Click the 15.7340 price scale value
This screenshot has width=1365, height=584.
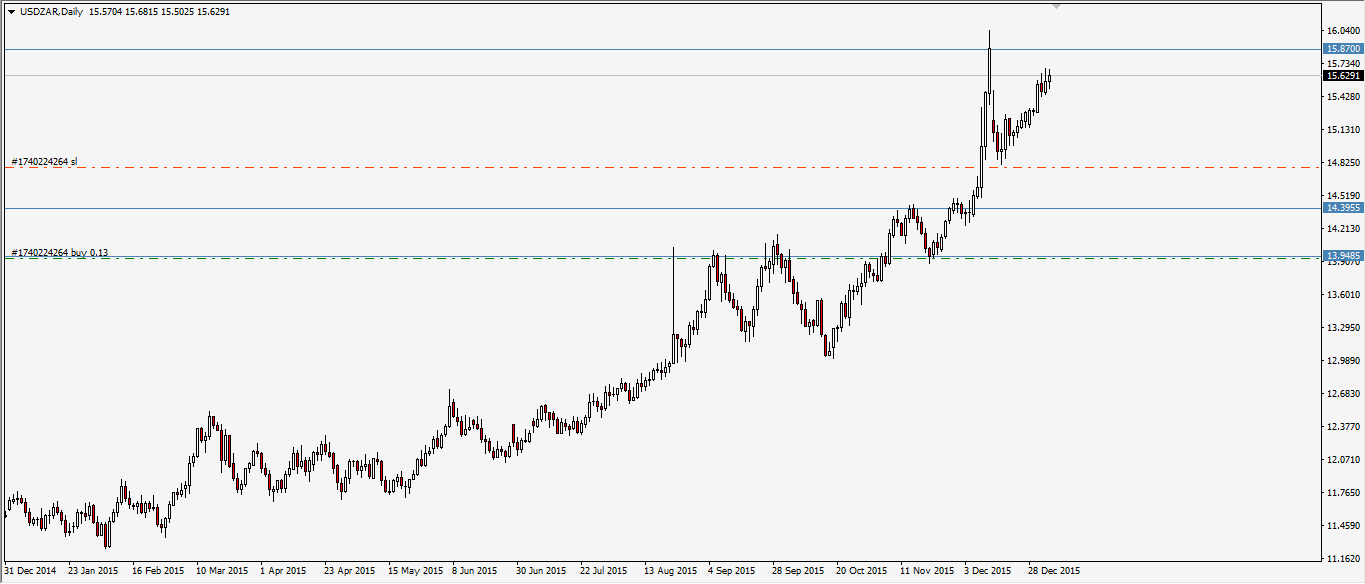pos(1343,64)
